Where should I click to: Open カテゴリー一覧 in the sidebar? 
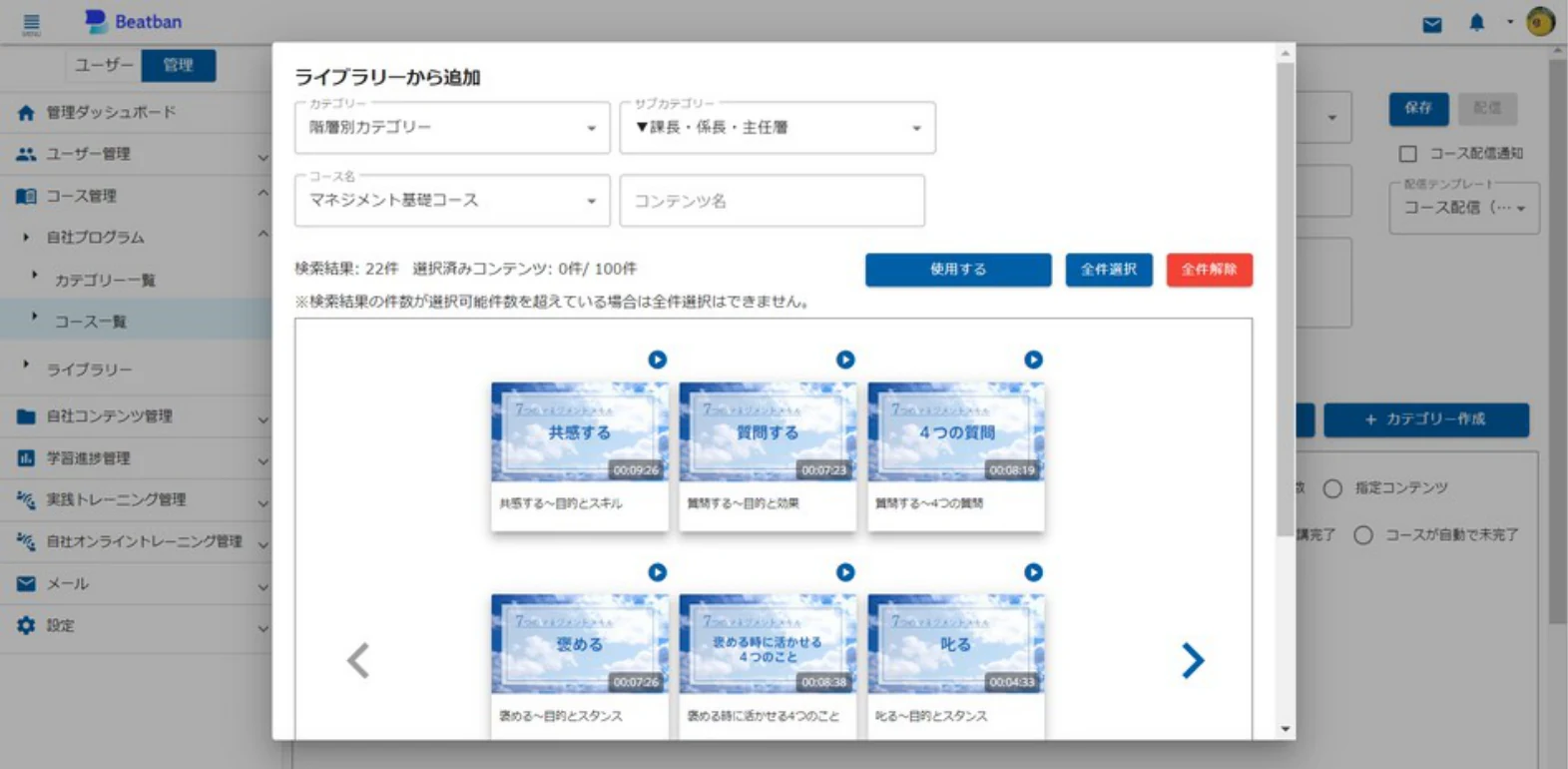(136, 280)
